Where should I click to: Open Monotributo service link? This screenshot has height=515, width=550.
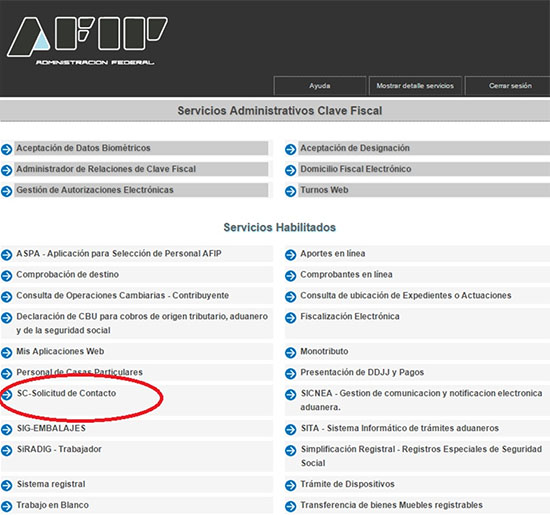click(324, 351)
